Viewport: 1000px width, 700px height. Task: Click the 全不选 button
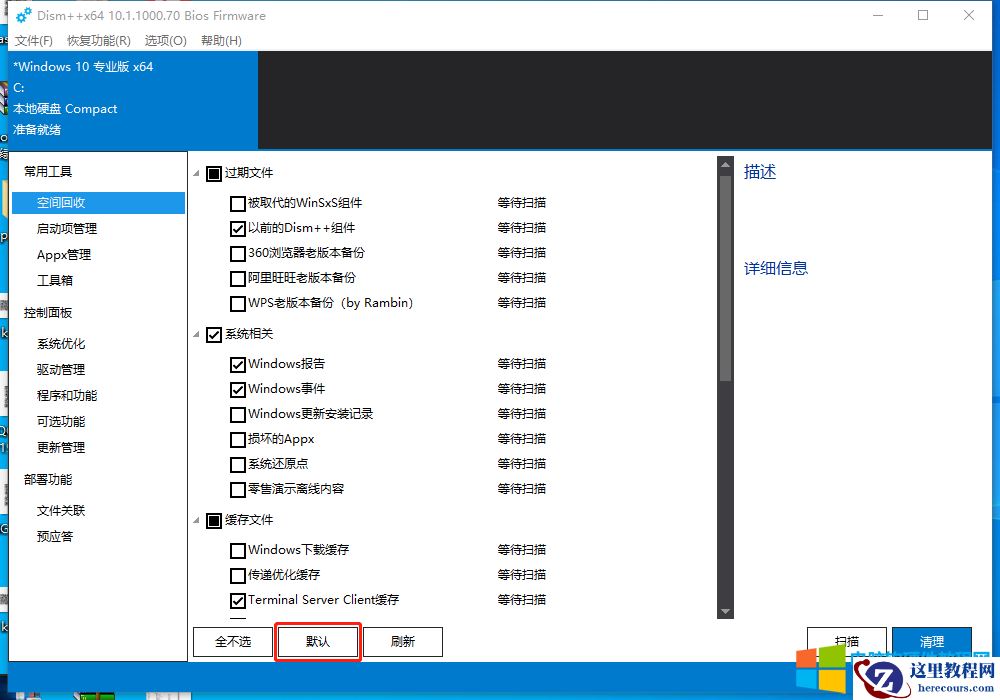(x=232, y=641)
